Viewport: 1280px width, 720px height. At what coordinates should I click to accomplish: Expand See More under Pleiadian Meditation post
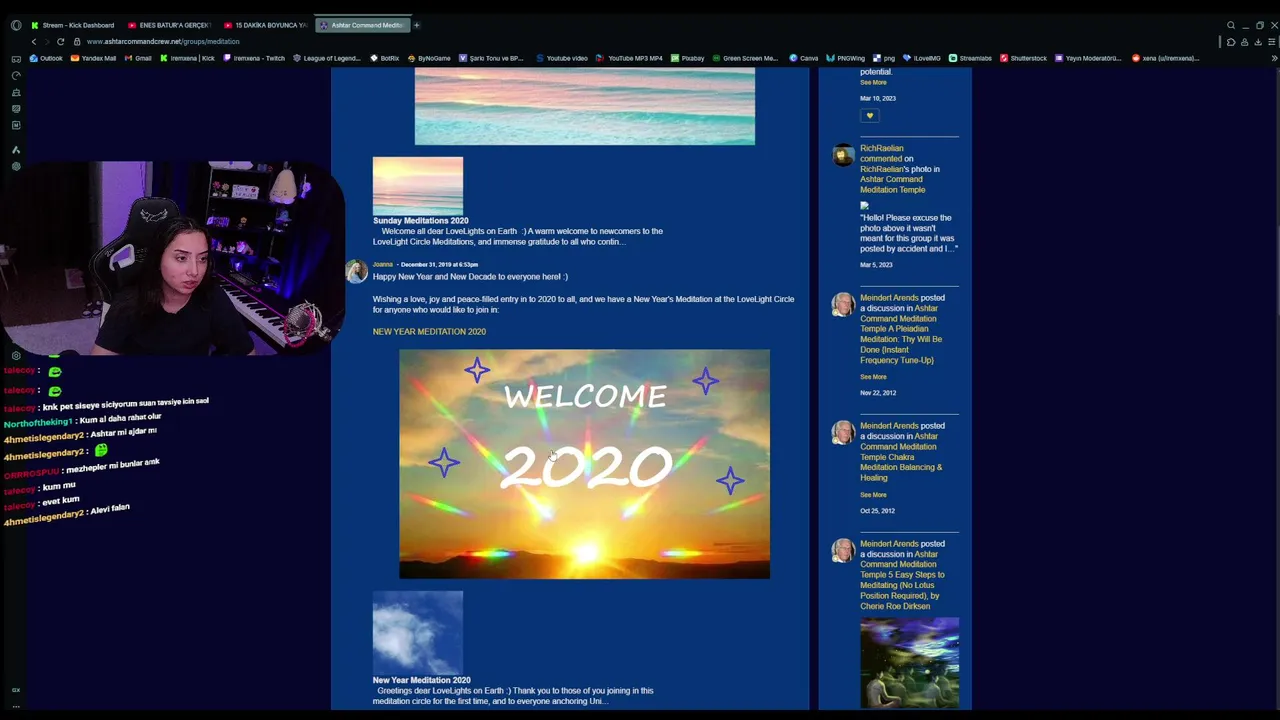(x=873, y=377)
